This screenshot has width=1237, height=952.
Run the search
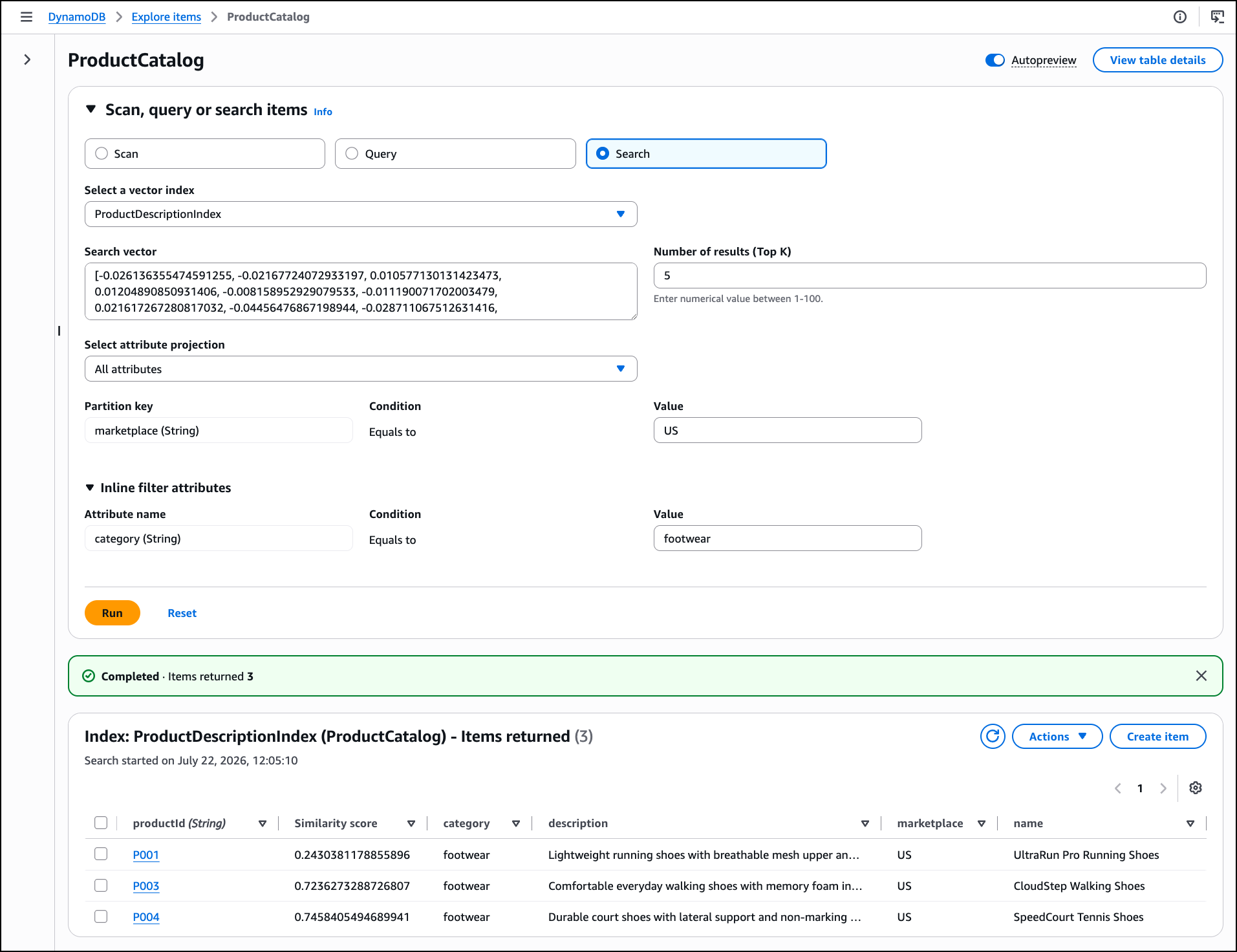[113, 613]
